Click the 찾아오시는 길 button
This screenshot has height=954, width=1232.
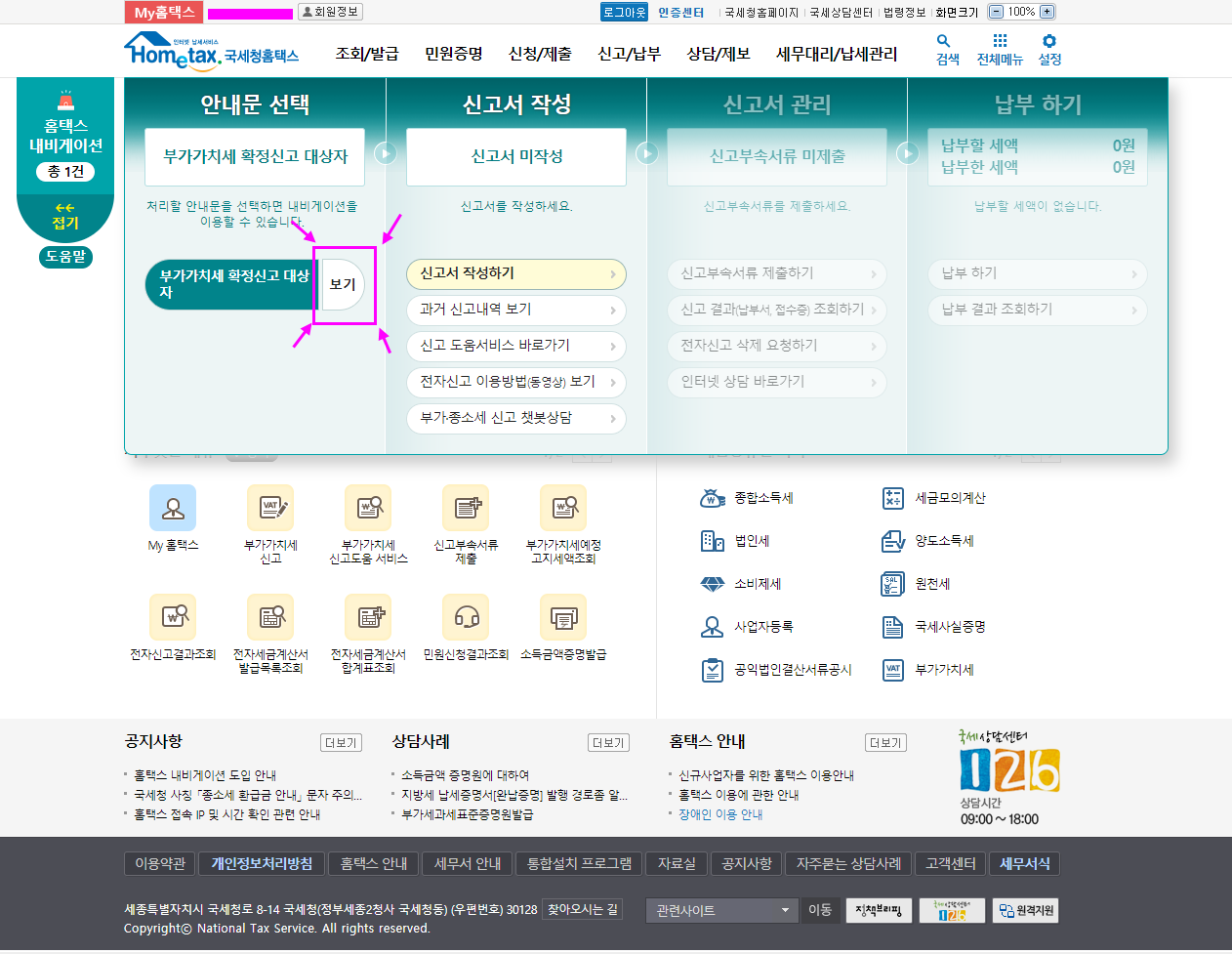click(583, 909)
